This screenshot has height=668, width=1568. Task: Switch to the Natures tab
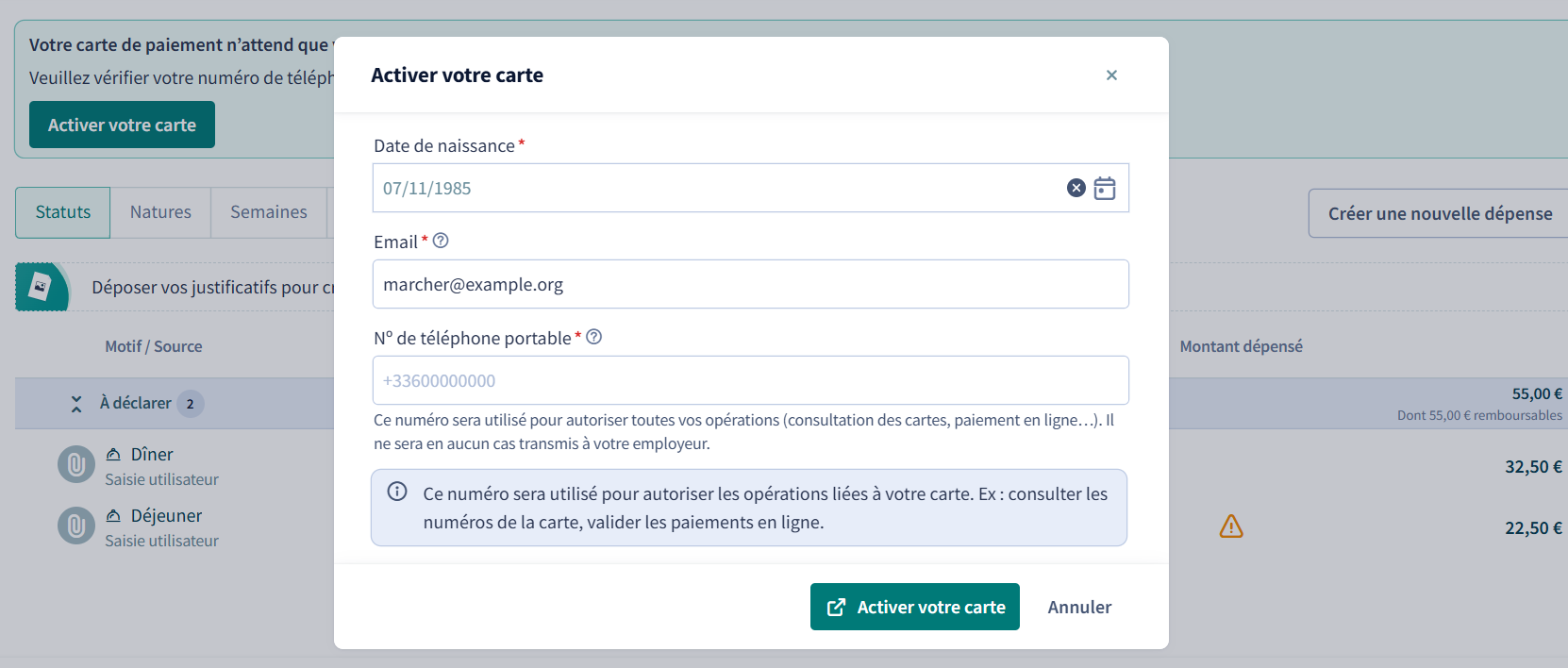[x=160, y=212]
